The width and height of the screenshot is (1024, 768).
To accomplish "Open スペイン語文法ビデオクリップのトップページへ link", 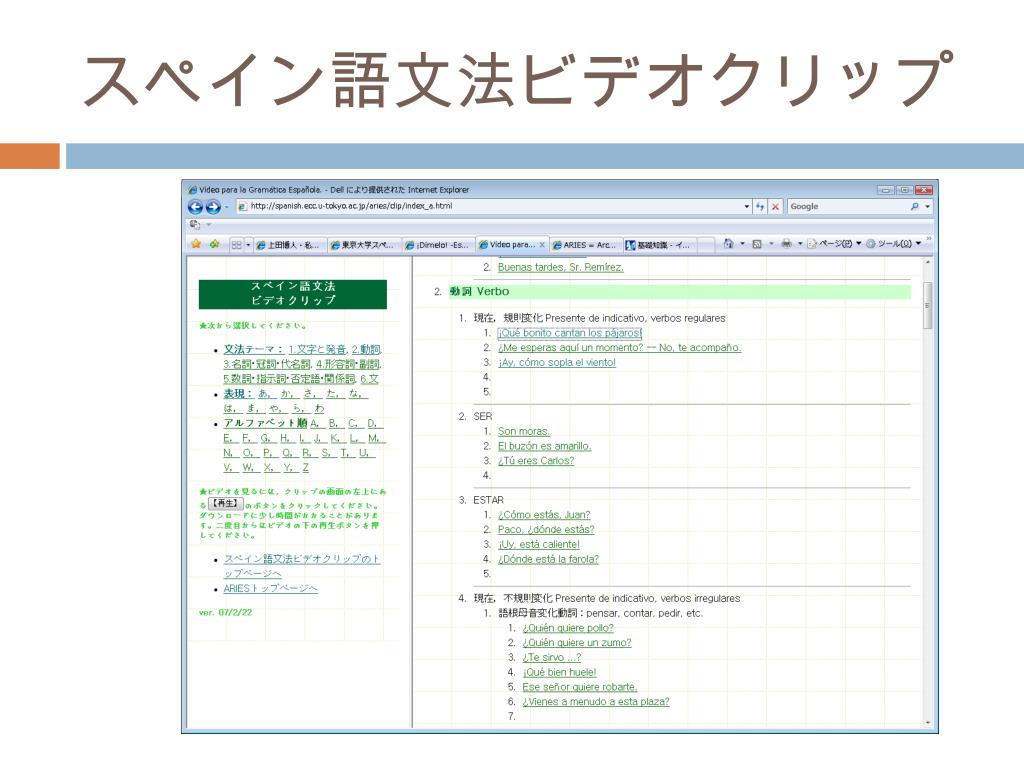I will tap(301, 566).
